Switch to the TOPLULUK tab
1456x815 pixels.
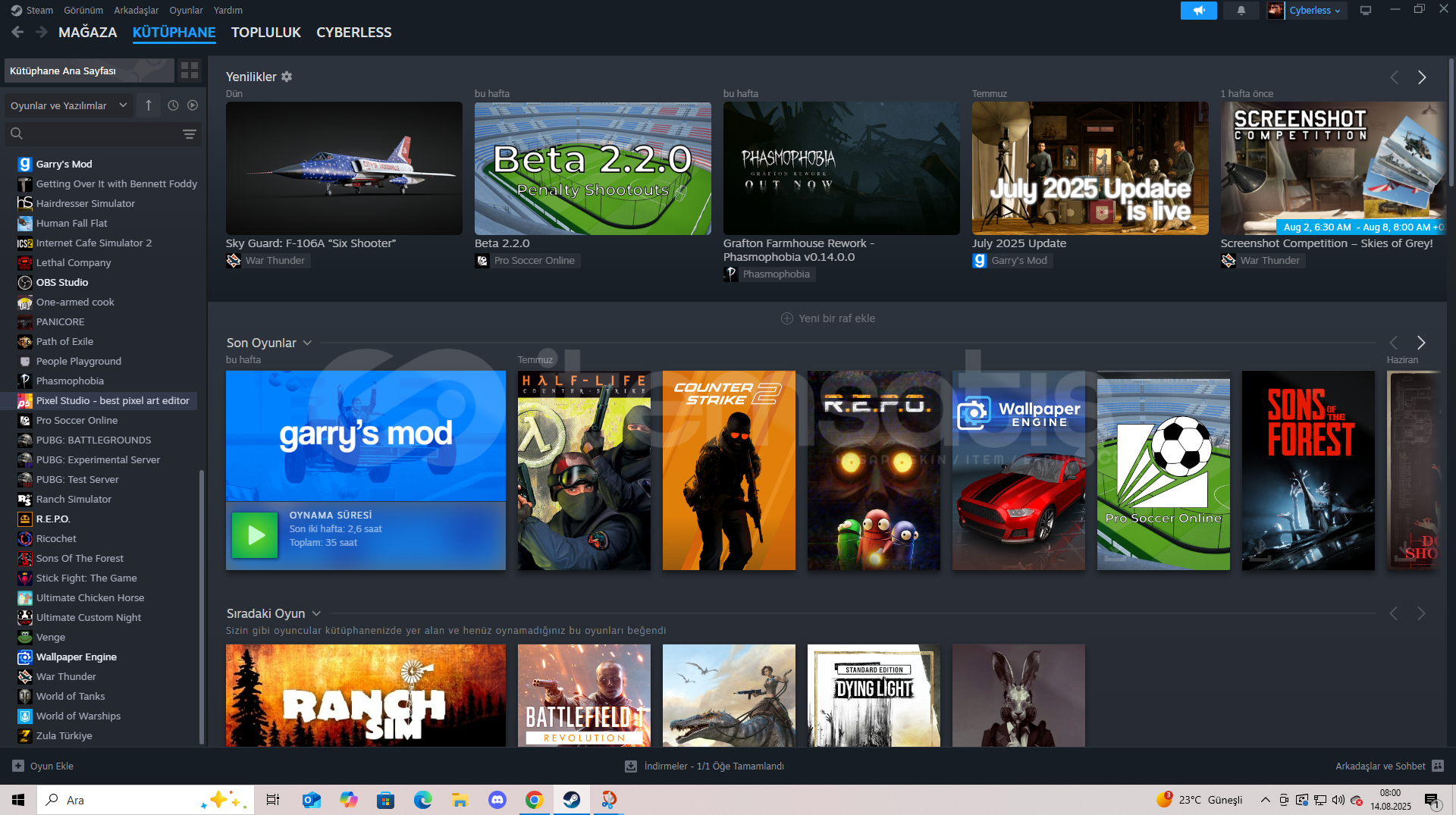click(265, 32)
